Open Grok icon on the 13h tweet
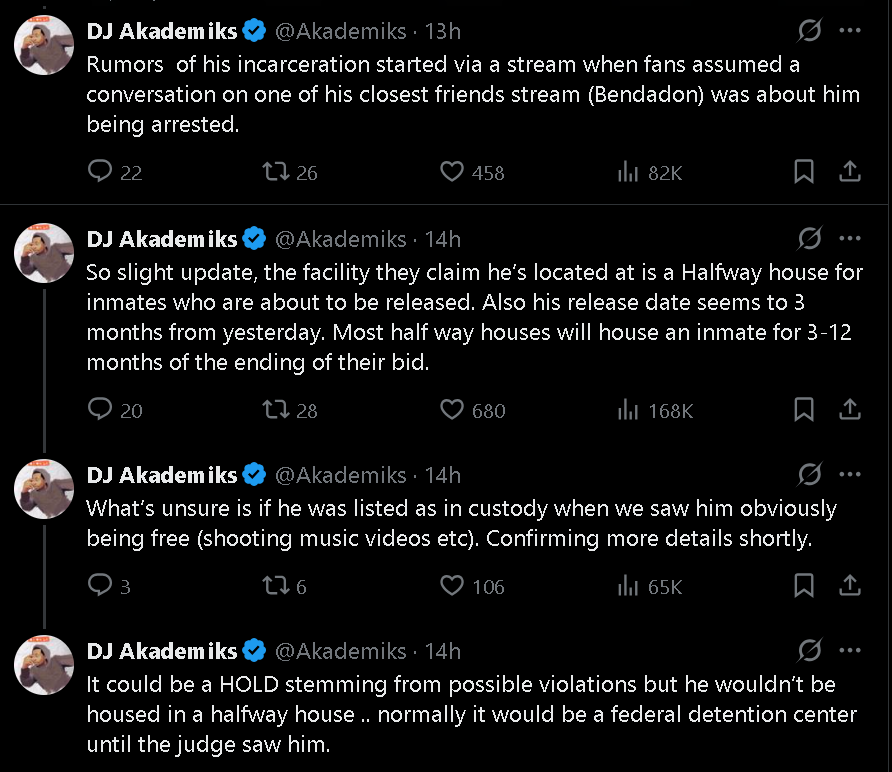The height and width of the screenshot is (772, 892). point(809,31)
